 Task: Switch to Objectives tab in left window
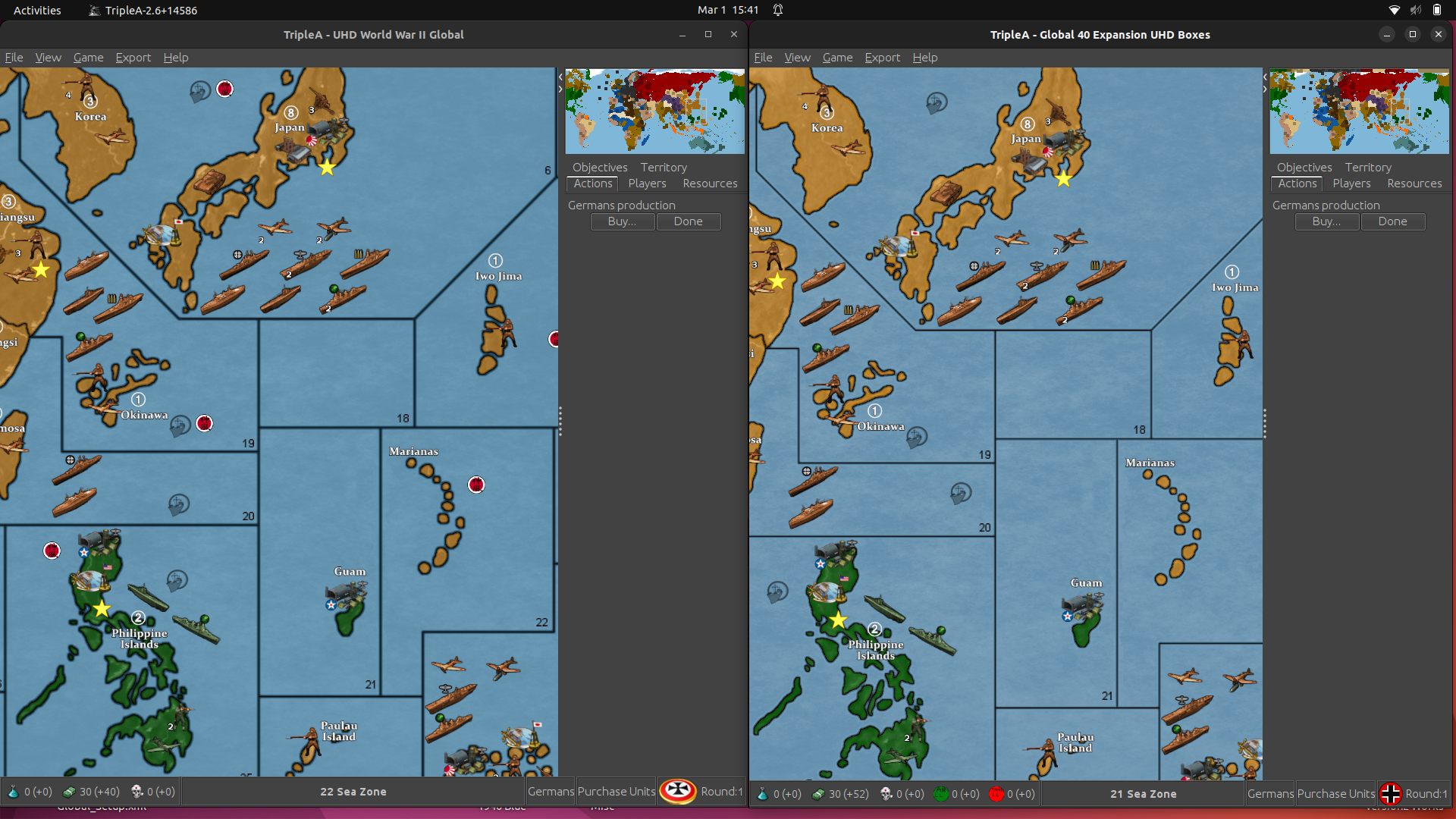[600, 168]
